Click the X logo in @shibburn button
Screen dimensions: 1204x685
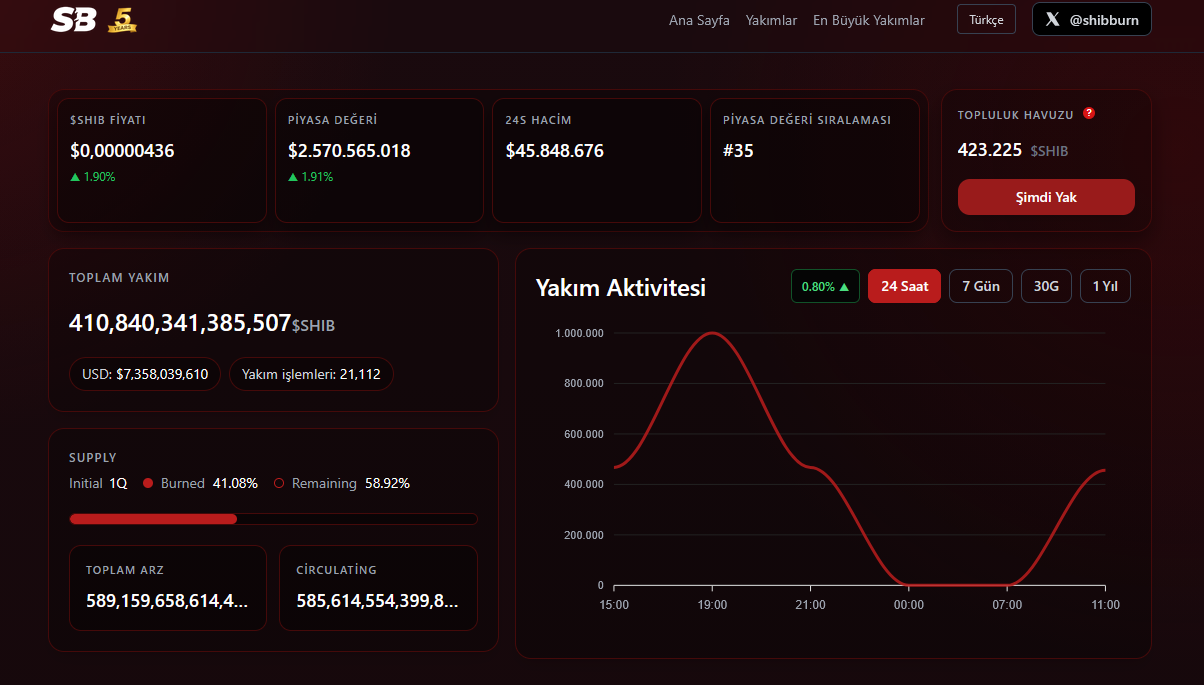pyautogui.click(x=1052, y=19)
